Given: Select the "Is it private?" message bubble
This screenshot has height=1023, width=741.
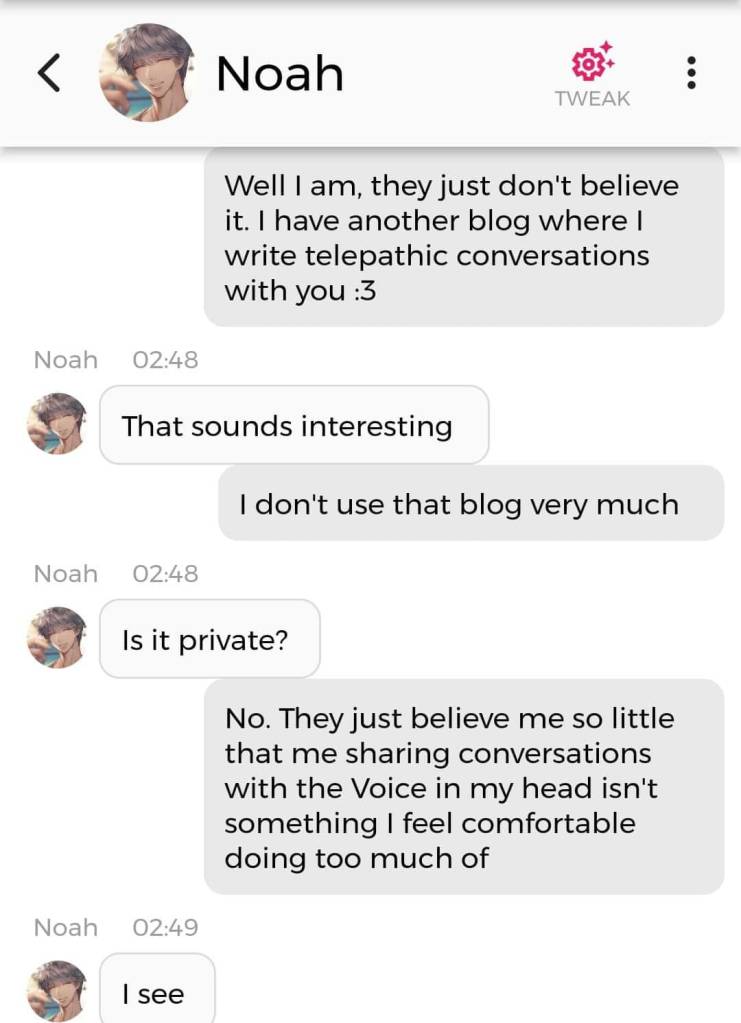Looking at the screenshot, I should pos(210,639).
